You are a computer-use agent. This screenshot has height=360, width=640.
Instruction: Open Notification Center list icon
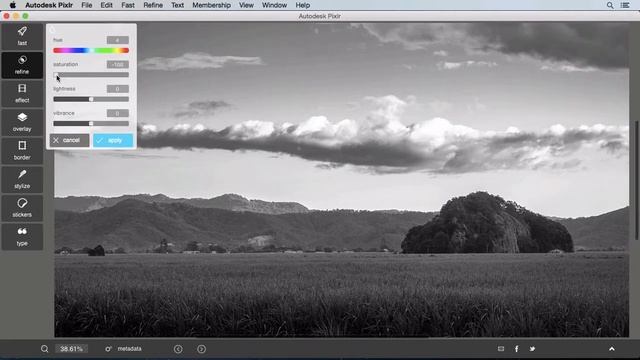625,5
